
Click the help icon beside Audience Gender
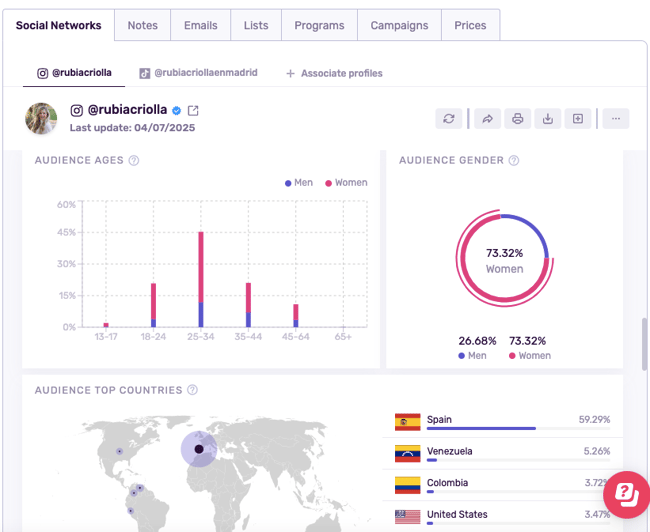click(x=513, y=160)
